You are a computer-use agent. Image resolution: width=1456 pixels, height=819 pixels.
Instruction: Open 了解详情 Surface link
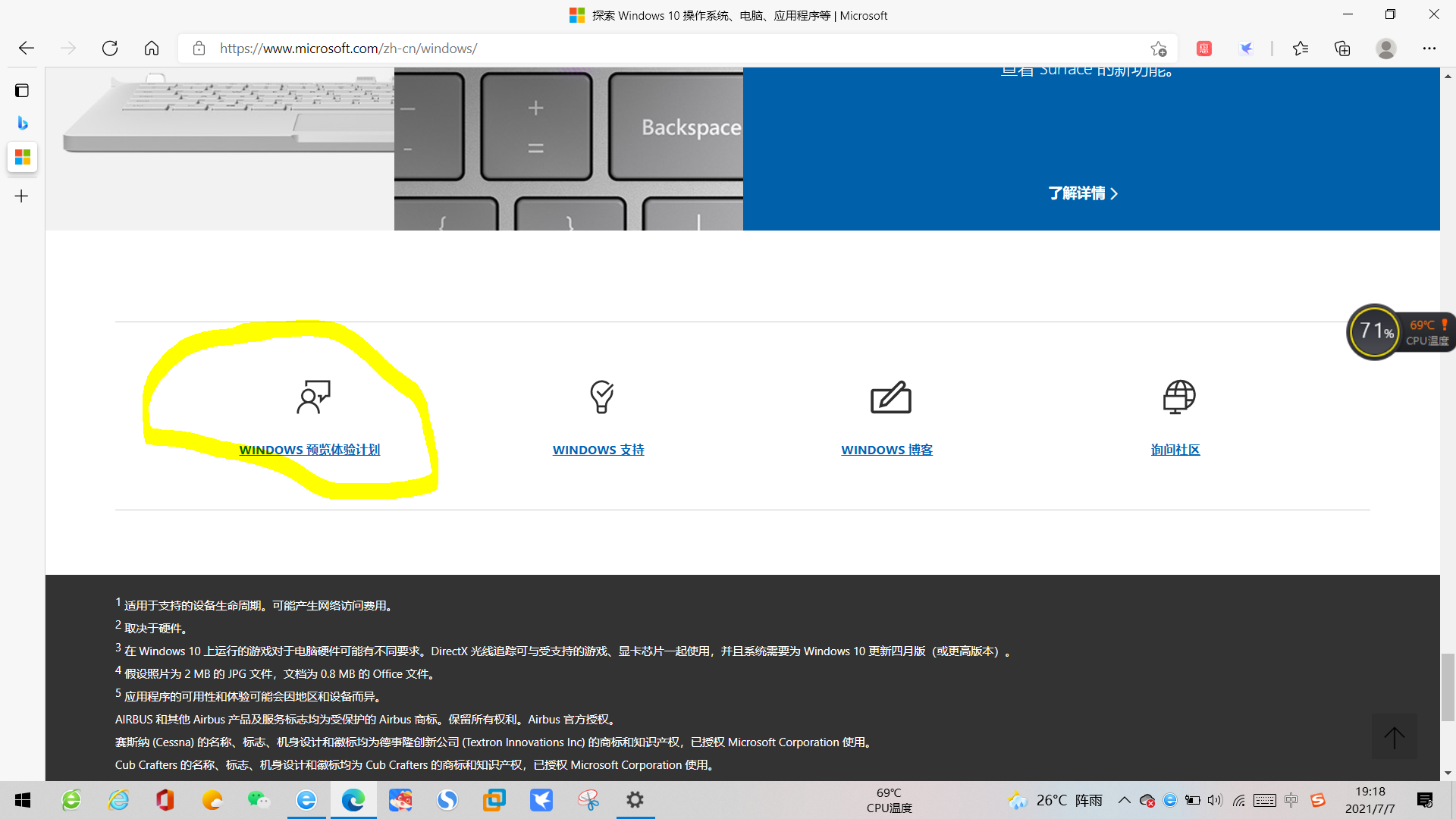[x=1083, y=193]
